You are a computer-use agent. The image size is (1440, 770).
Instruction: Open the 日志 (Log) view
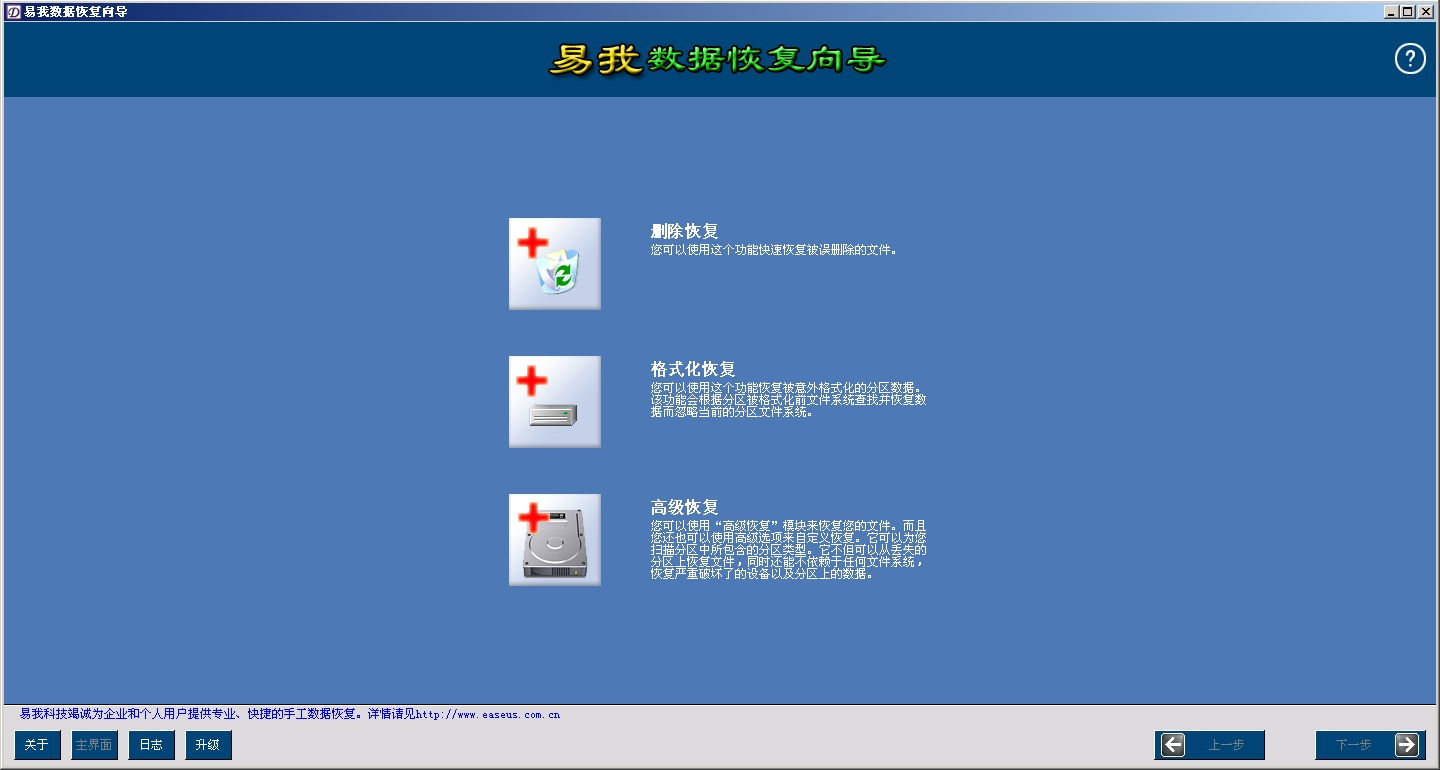151,745
